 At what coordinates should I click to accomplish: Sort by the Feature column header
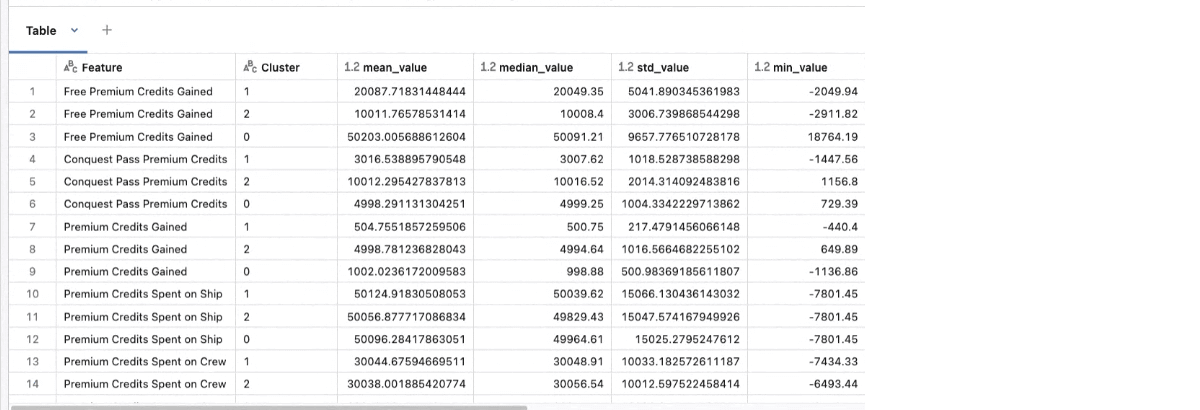[102, 68]
